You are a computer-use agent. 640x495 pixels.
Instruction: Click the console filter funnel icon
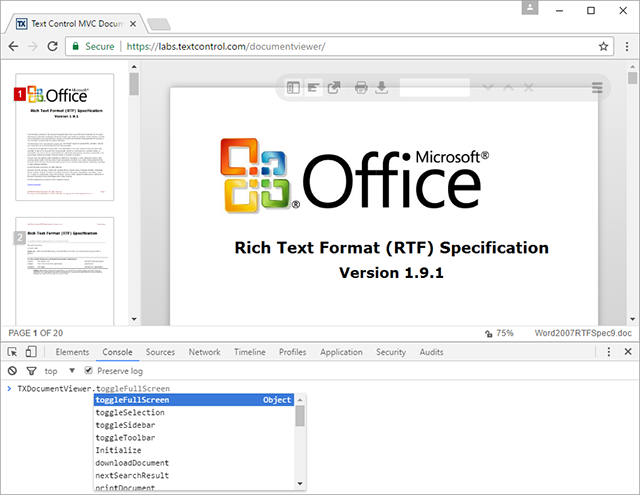31,371
